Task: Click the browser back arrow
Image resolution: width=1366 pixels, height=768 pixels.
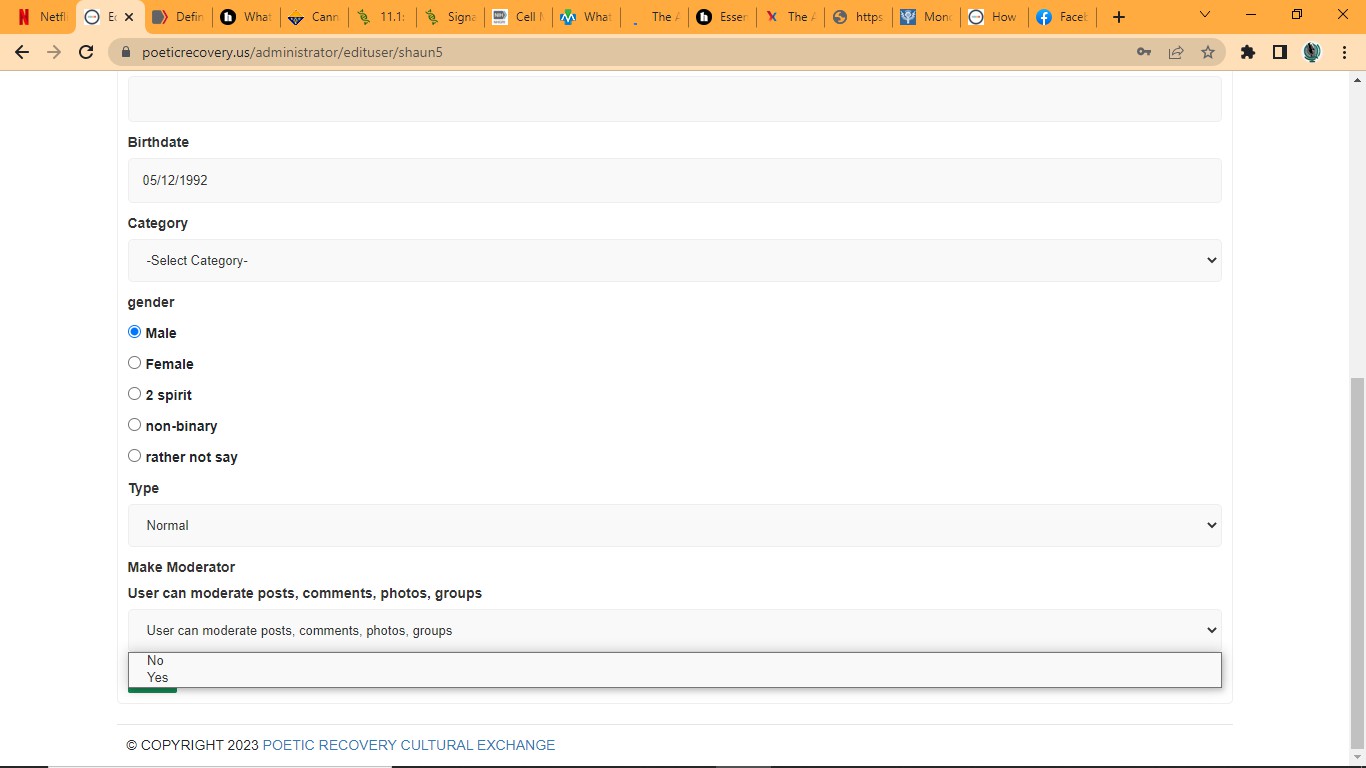Action: coord(22,52)
